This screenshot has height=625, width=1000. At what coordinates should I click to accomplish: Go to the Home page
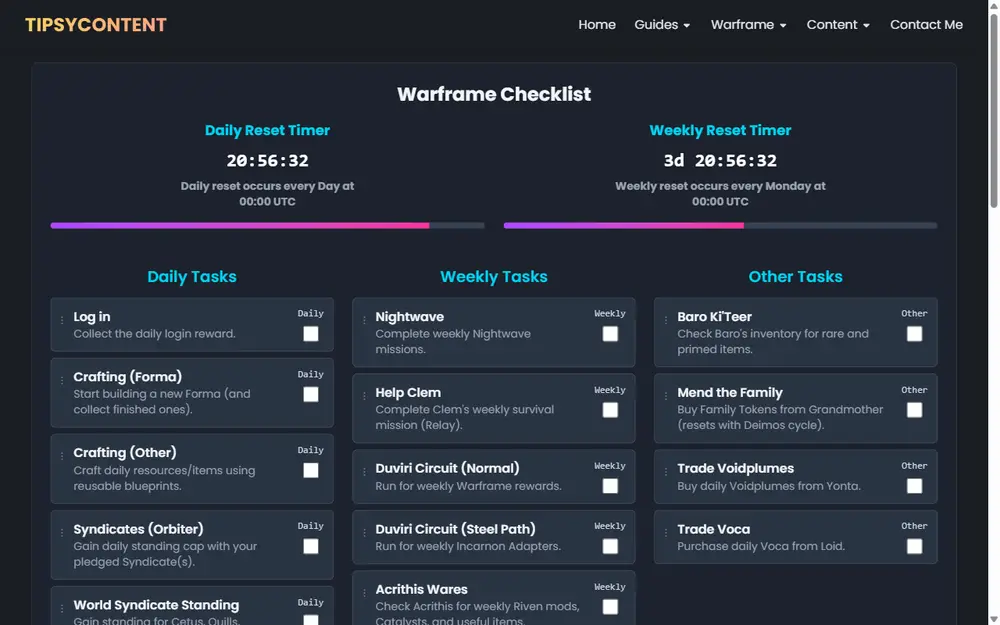coord(597,25)
